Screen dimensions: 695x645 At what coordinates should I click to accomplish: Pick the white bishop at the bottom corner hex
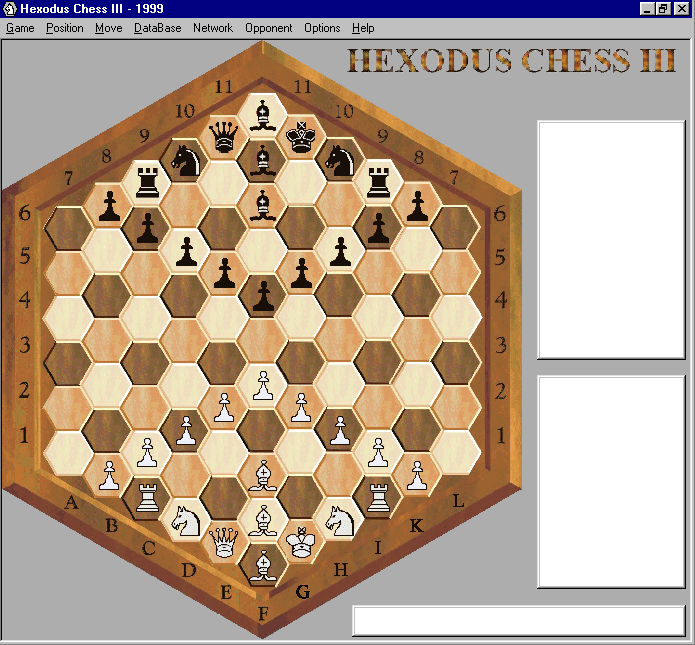point(263,565)
